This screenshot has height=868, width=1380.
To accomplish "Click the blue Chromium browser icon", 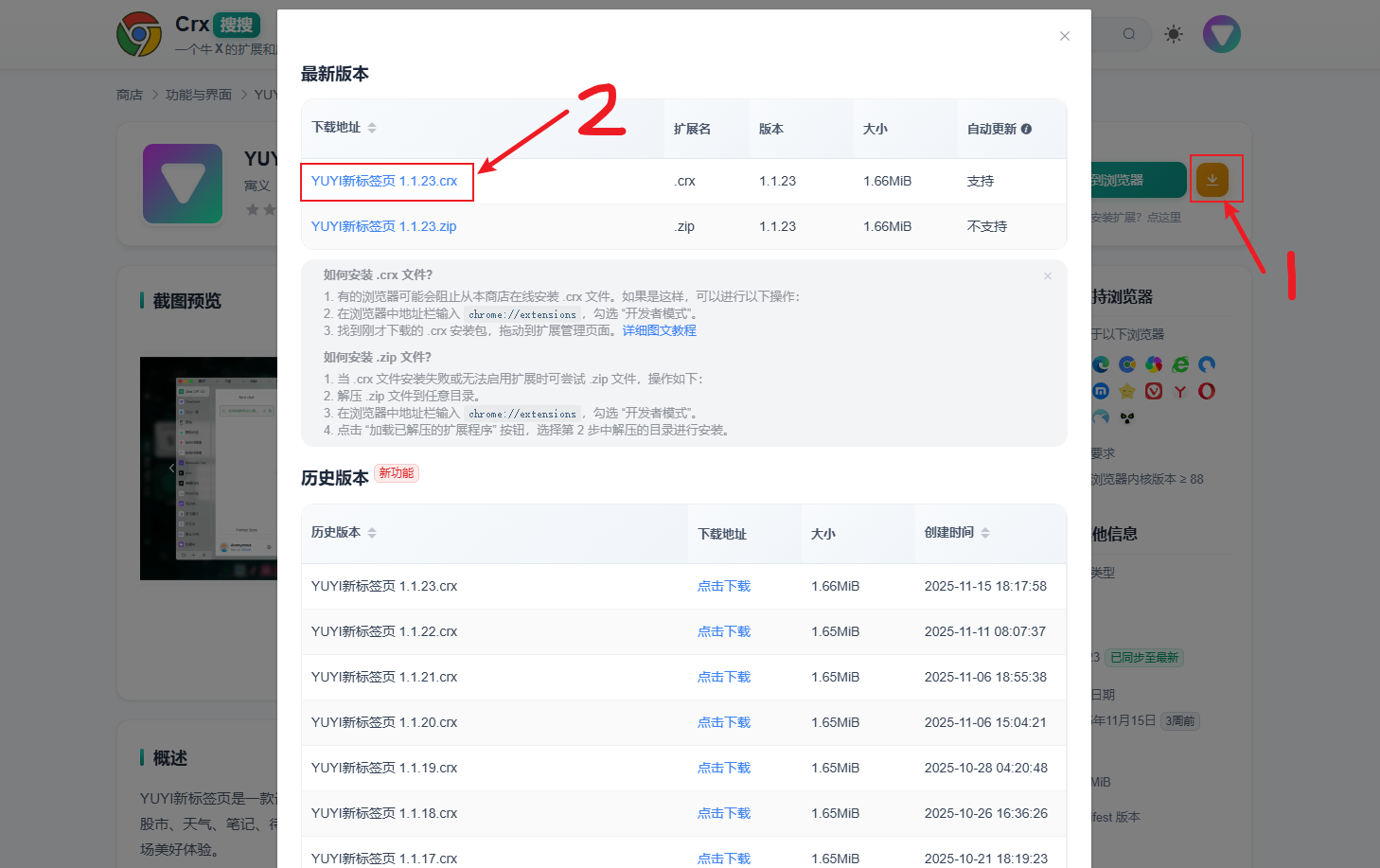I will [1127, 364].
